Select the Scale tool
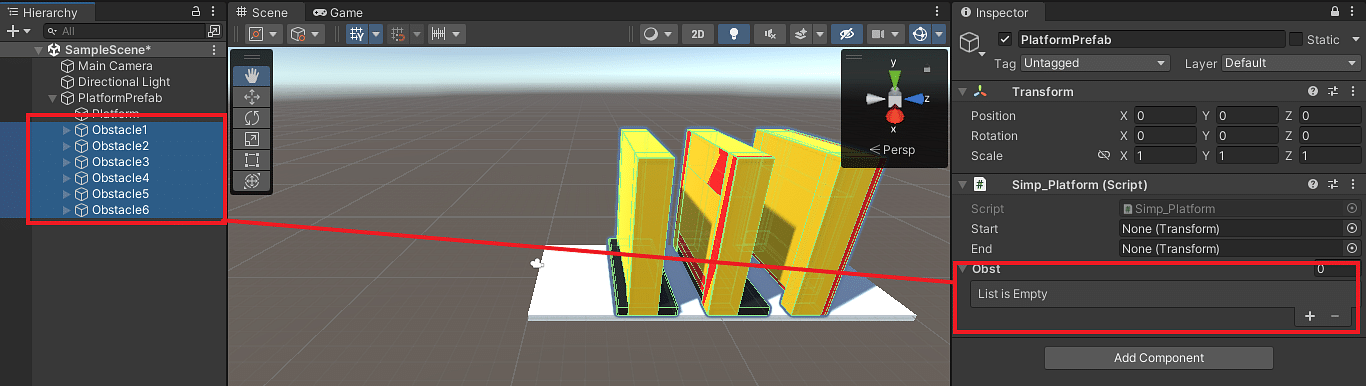The height and width of the screenshot is (386, 1366). [252, 139]
